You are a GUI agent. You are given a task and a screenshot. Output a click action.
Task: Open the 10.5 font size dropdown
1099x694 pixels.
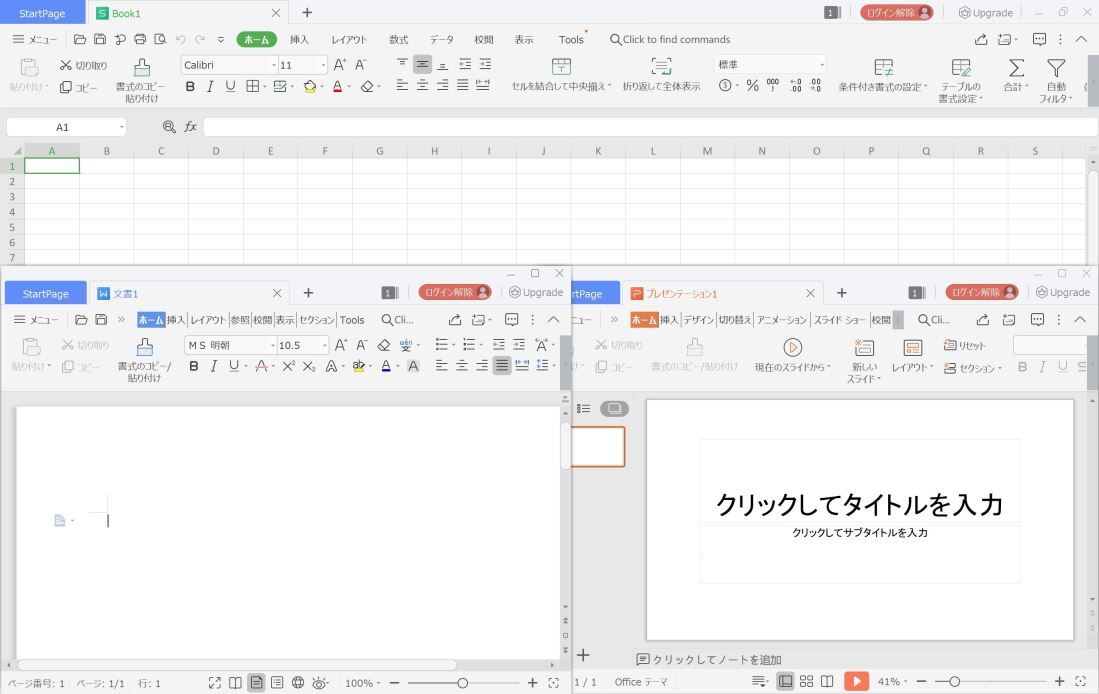pos(325,346)
